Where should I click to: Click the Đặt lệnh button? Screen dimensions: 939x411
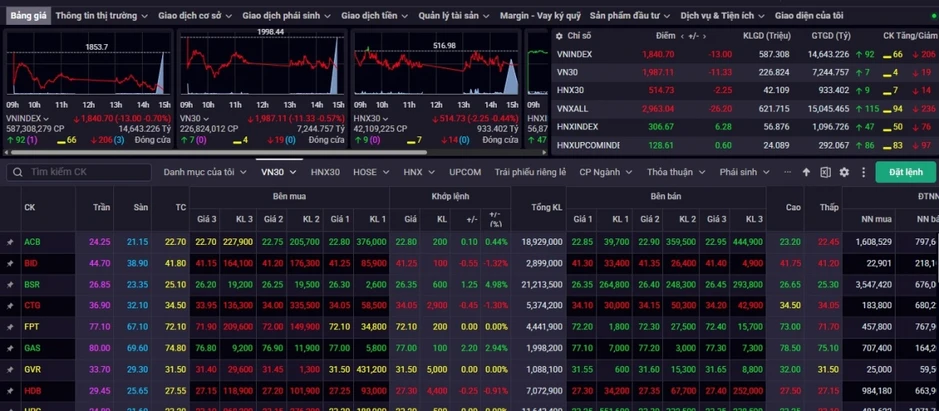pos(905,172)
